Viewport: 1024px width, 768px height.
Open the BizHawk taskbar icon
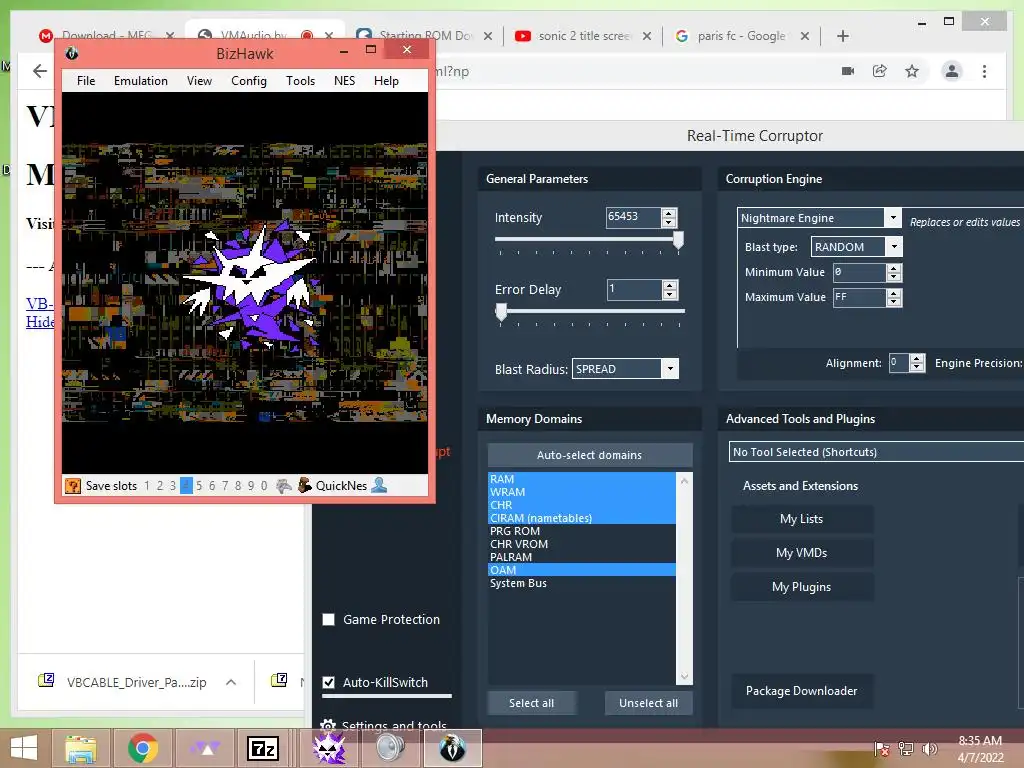453,748
